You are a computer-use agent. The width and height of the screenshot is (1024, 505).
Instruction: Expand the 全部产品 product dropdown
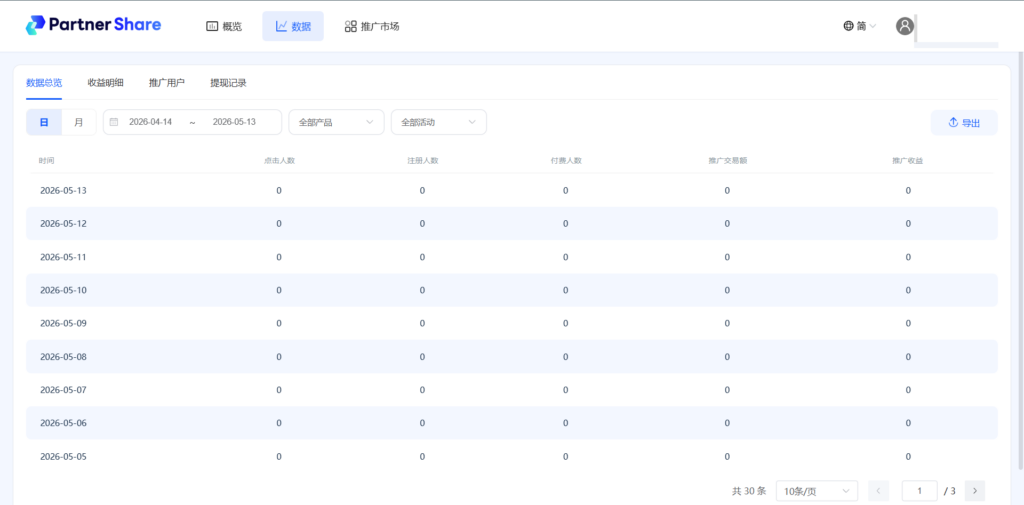[x=336, y=122]
